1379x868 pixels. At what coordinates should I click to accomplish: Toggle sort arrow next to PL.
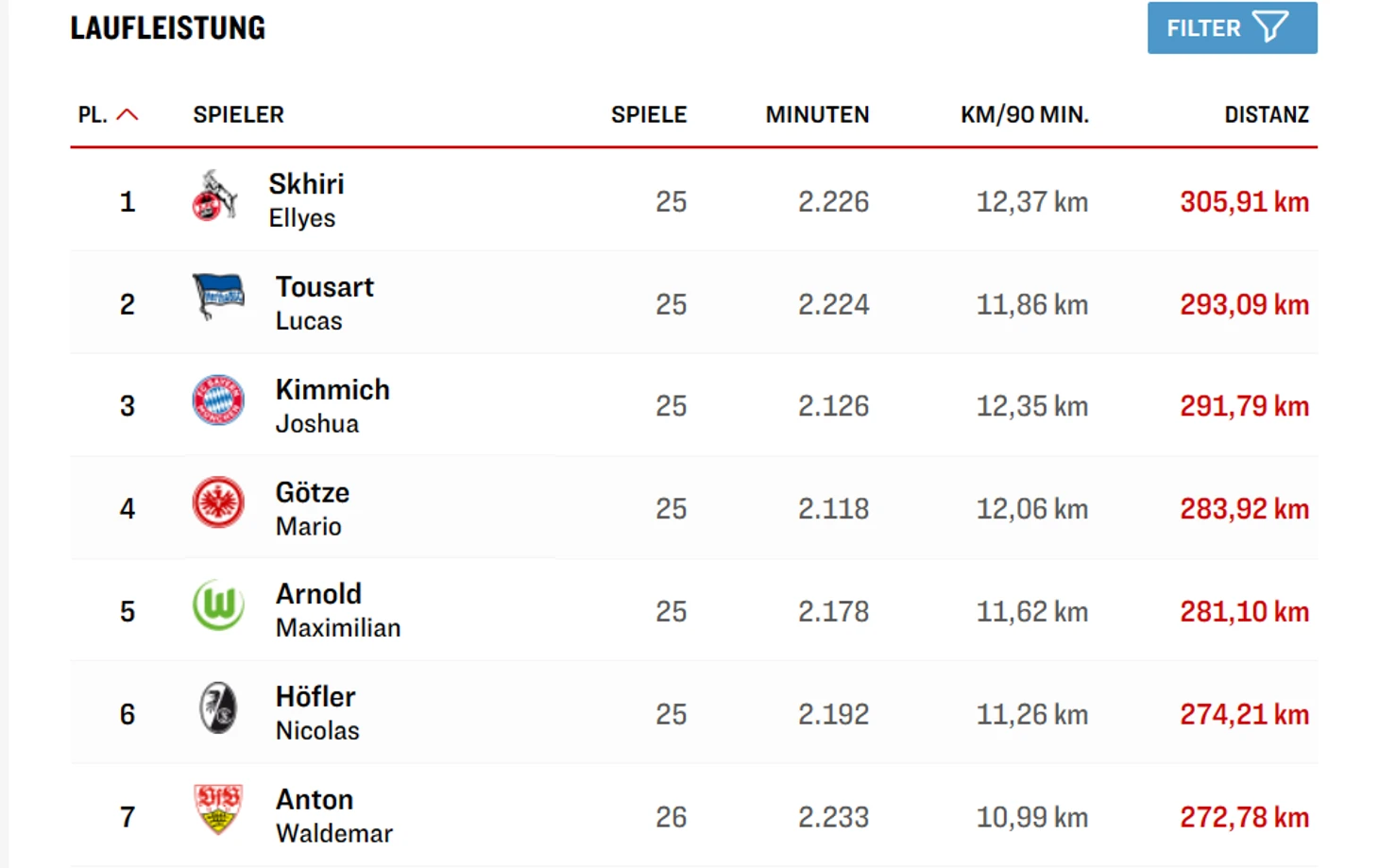point(128,115)
